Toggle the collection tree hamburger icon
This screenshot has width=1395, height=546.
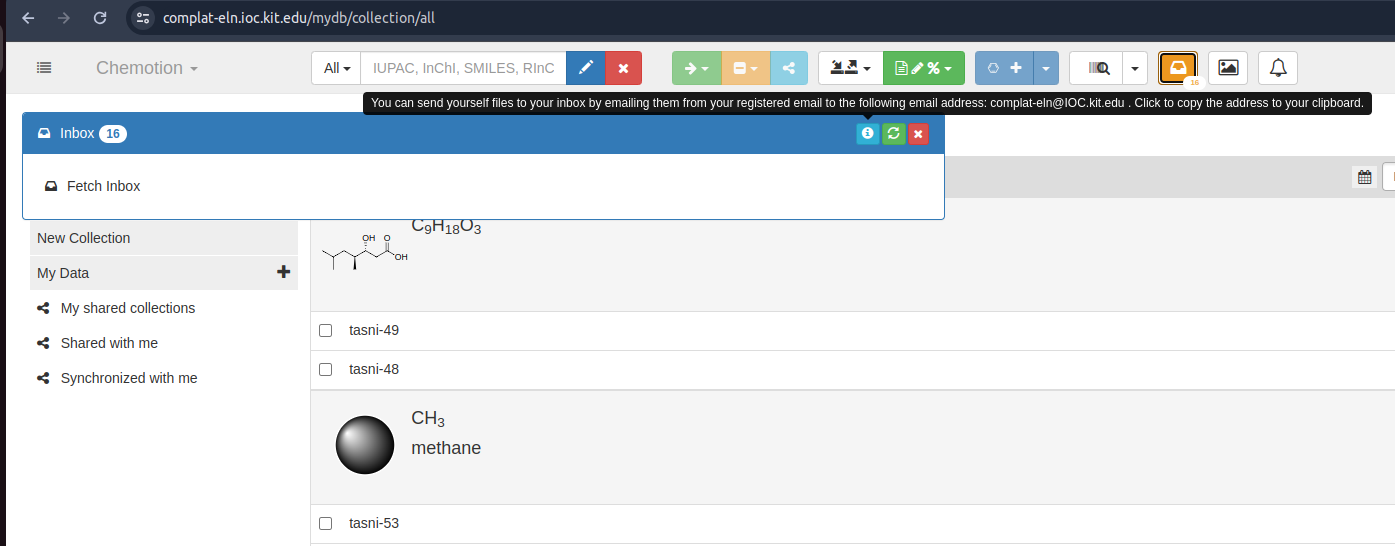[x=44, y=68]
